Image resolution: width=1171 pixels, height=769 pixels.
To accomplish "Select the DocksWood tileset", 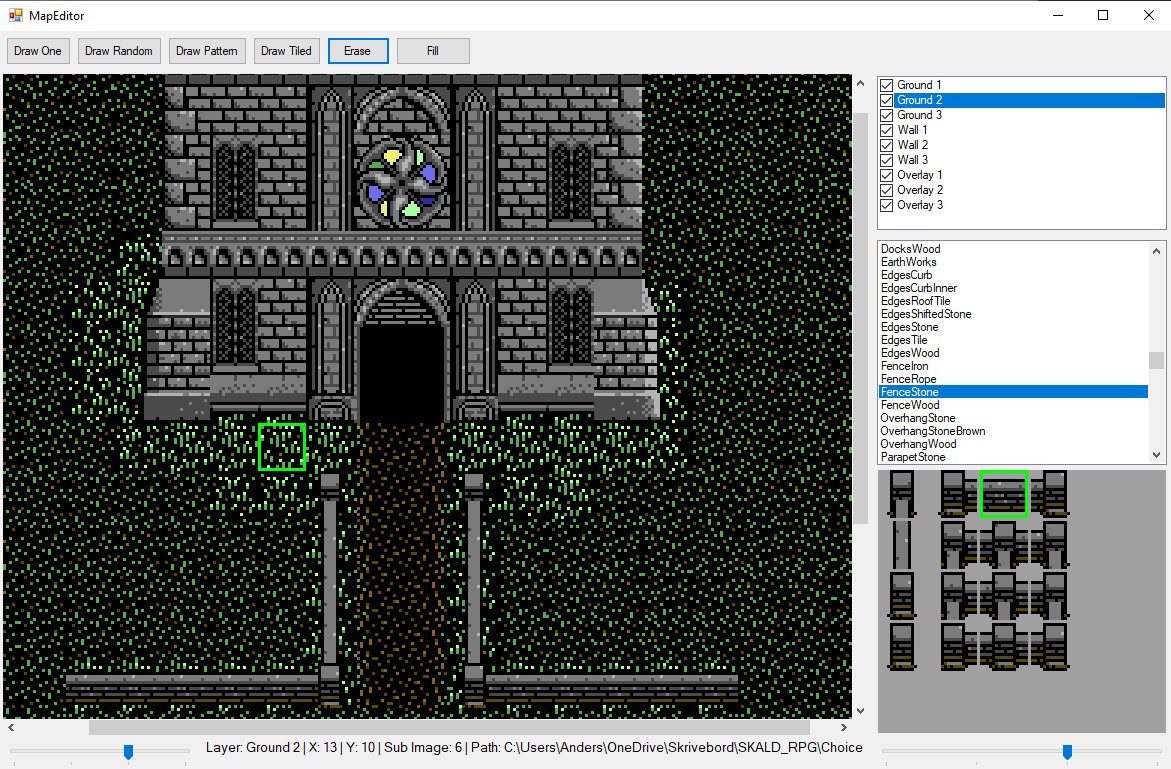I will point(1013,249).
